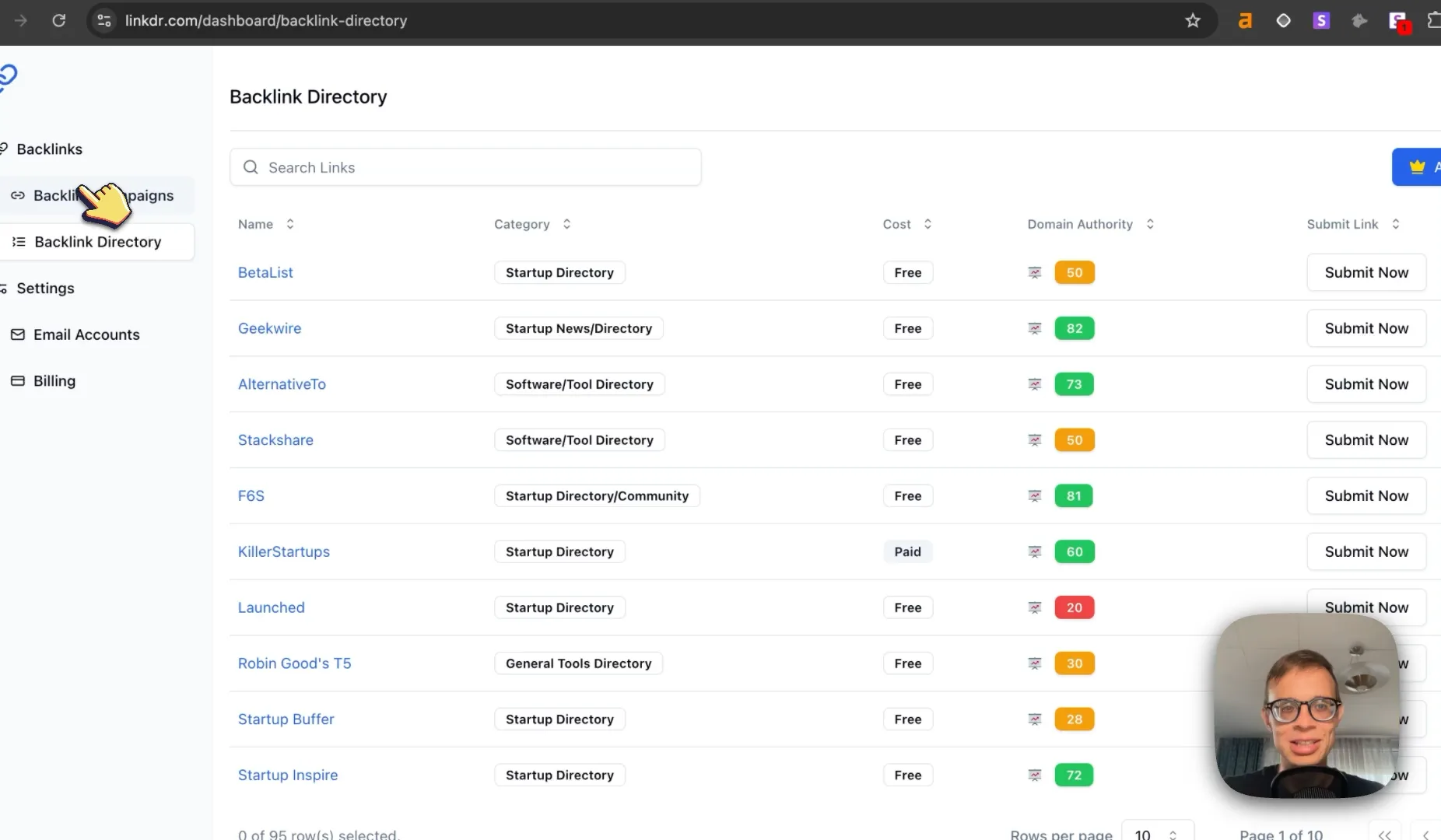The width and height of the screenshot is (1441, 840).
Task: Click Submit Now for KillerStartups
Action: (1366, 552)
